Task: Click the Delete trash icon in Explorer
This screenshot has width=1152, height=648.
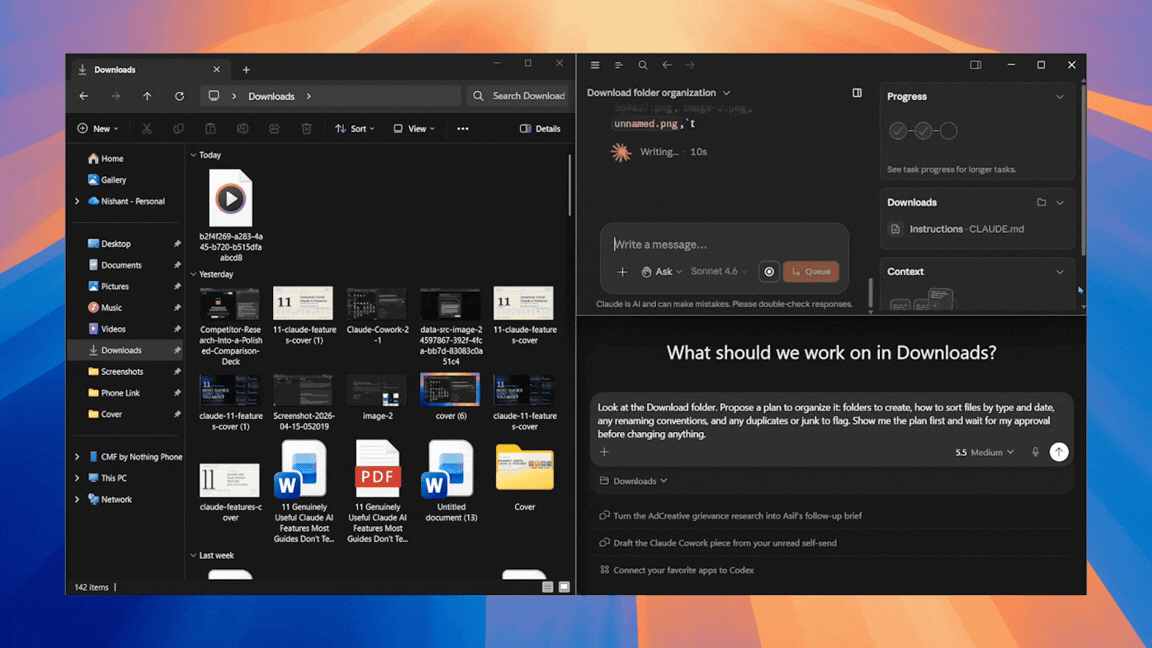Action: 306,129
